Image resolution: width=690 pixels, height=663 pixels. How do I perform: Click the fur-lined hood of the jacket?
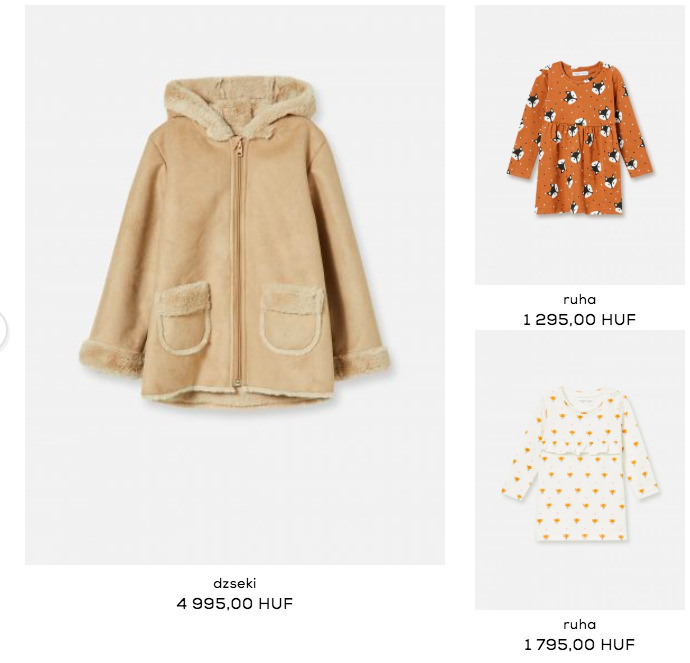pos(240,107)
